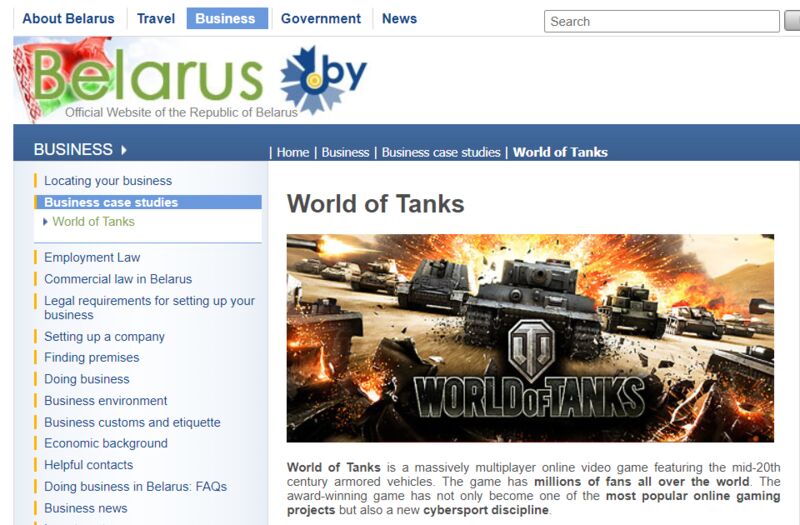Open Finding premises in sidebar
The image size is (800, 525).
click(x=92, y=358)
